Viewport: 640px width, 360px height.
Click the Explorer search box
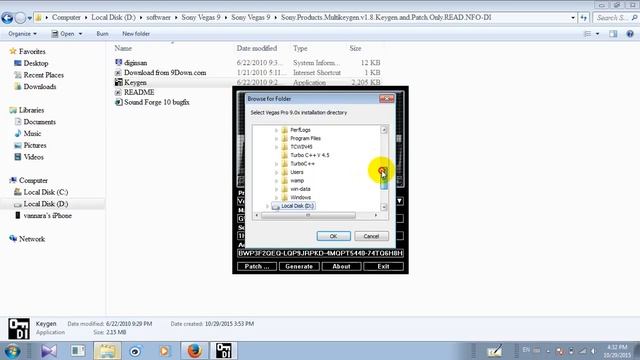(615, 18)
